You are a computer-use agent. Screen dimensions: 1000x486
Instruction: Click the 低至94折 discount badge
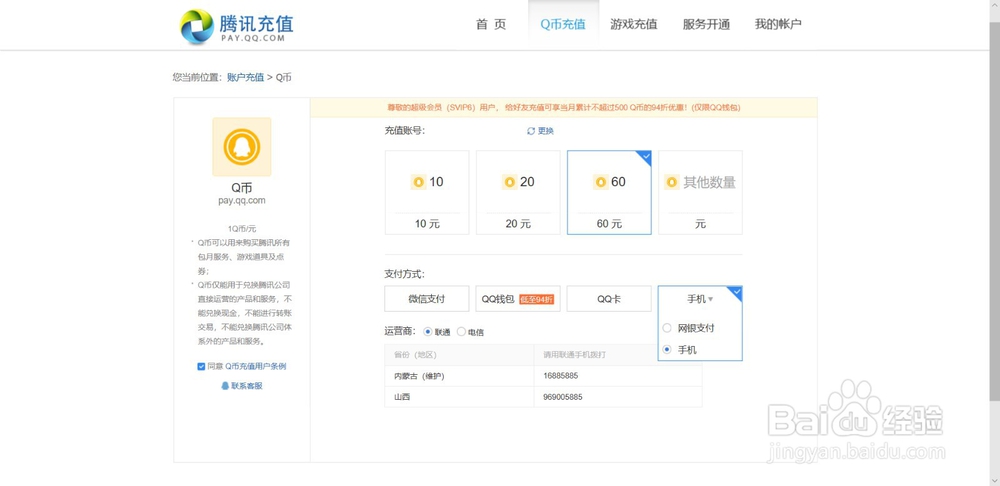point(536,299)
